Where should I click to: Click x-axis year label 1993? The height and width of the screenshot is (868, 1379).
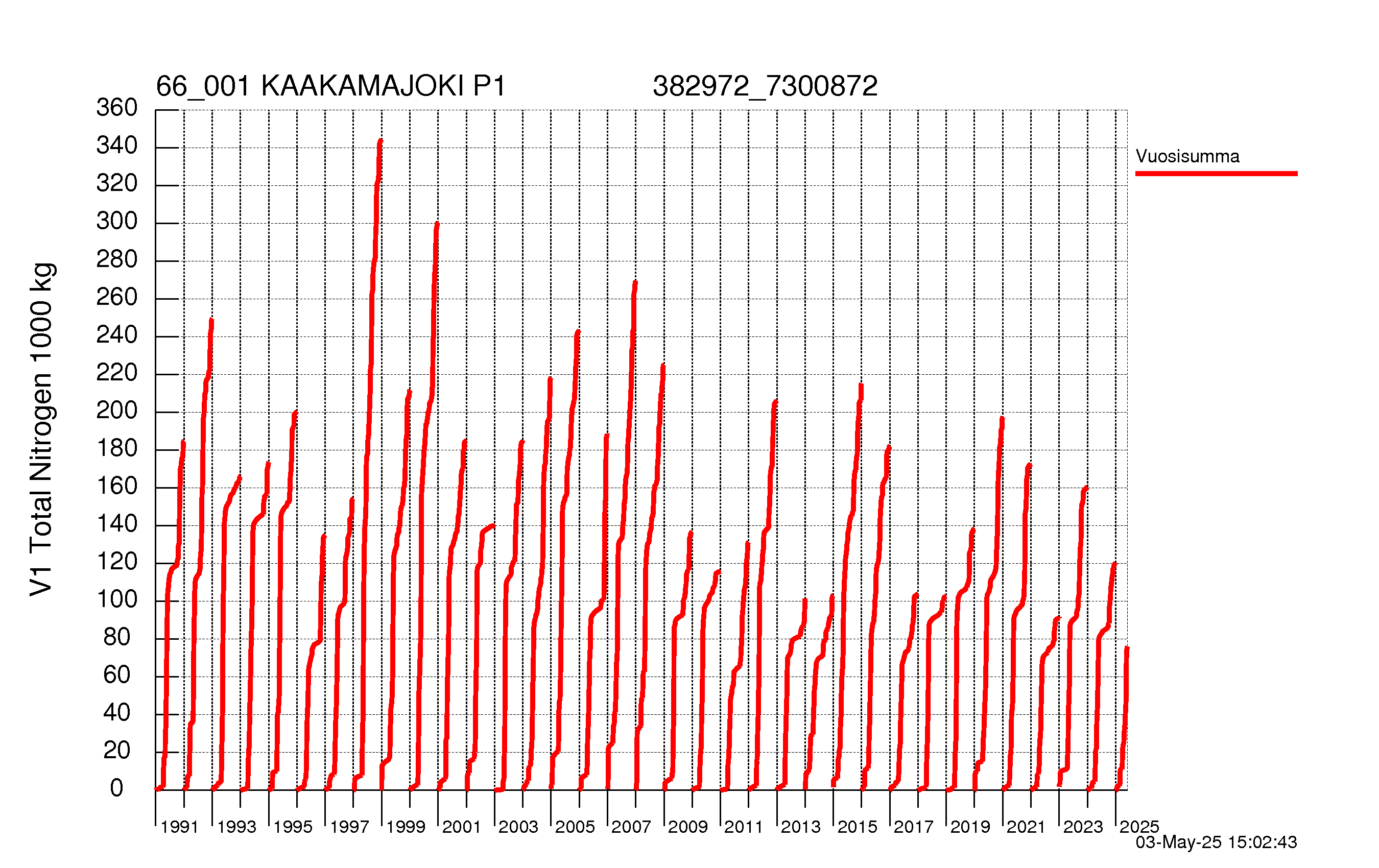pyautogui.click(x=236, y=827)
